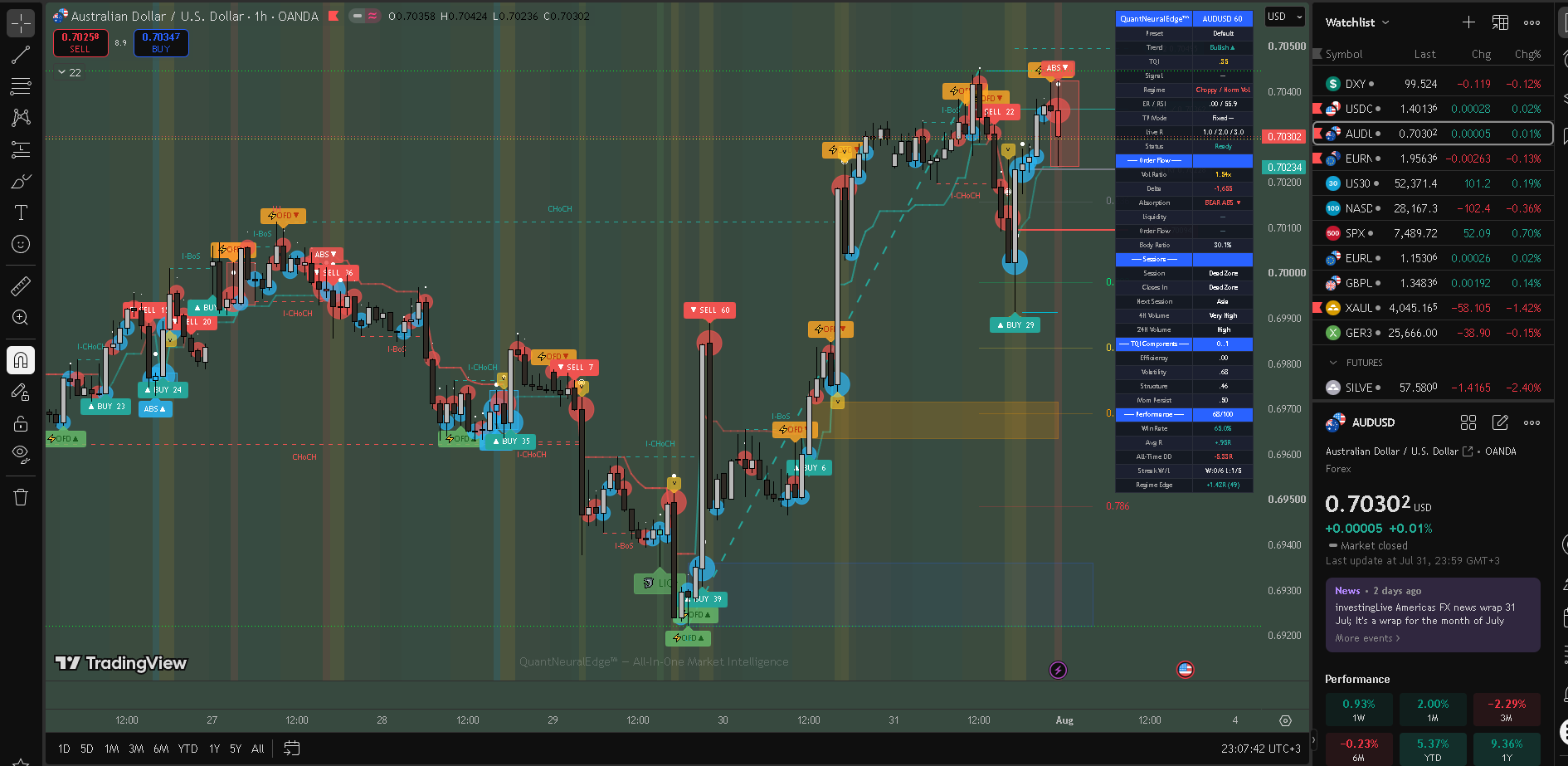
Task: Toggle the indicator visibility pill in header
Action: click(x=364, y=16)
